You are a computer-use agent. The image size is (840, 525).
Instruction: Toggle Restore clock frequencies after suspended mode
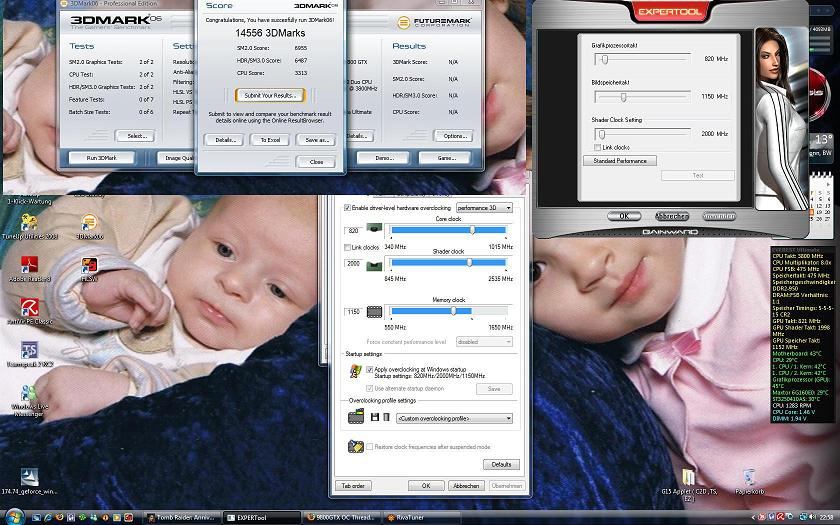(x=369, y=446)
